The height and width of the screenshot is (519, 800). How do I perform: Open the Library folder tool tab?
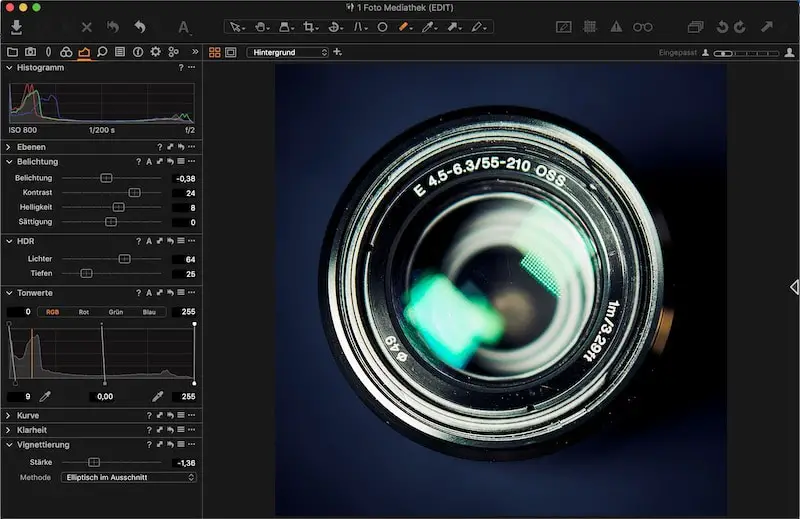pyautogui.click(x=12, y=52)
